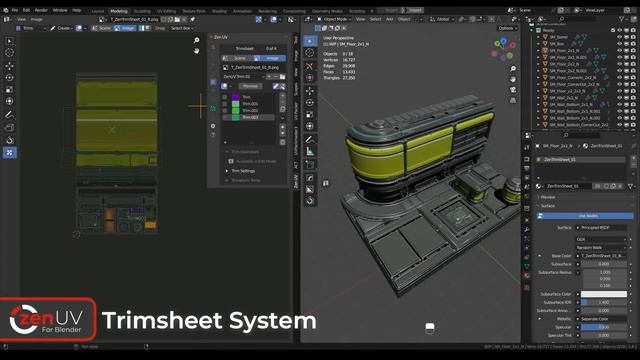Select the Rotate tool in UV editor toolbar

click(9, 78)
